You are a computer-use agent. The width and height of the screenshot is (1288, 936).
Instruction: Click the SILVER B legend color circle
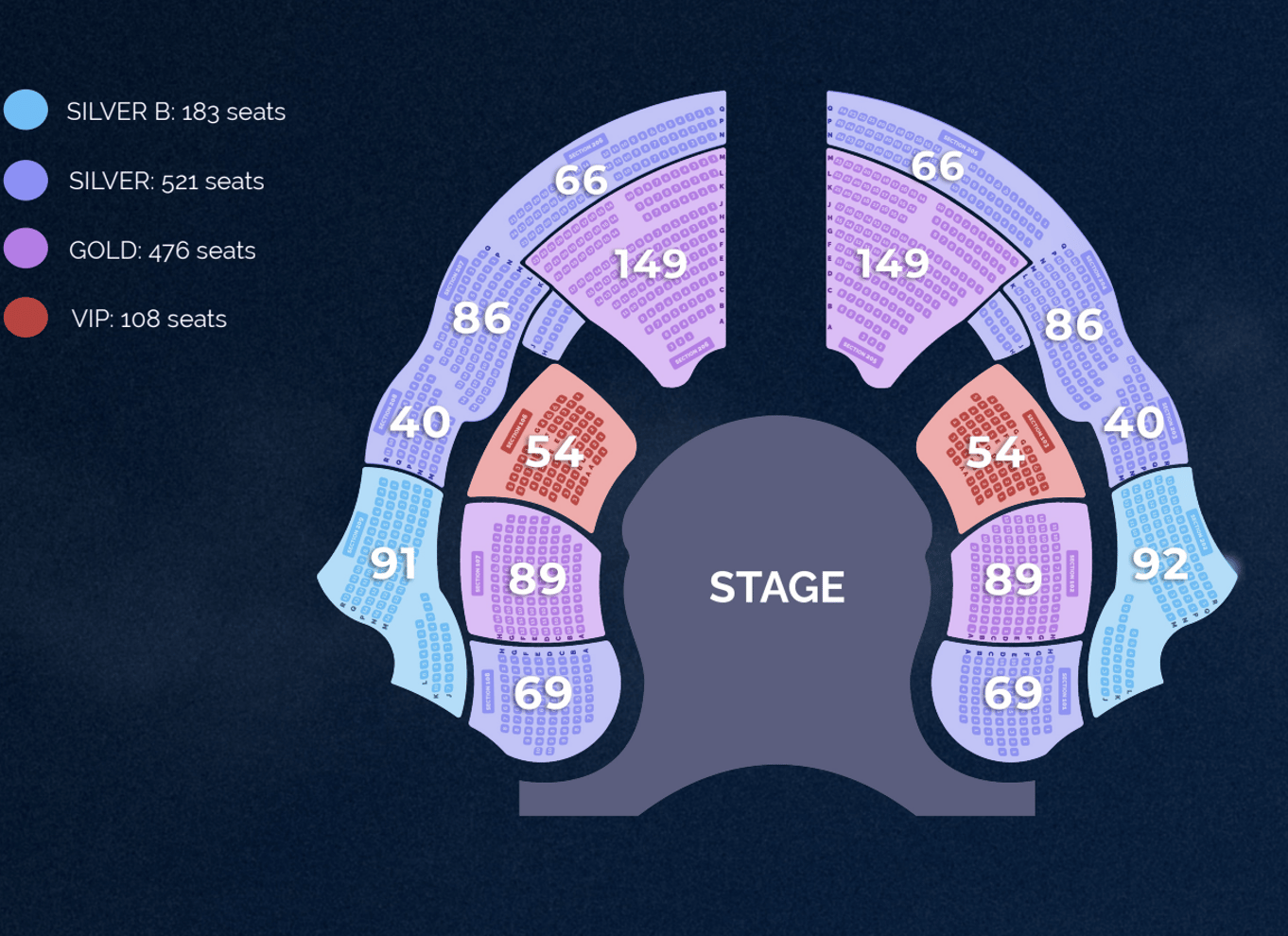coord(26,110)
